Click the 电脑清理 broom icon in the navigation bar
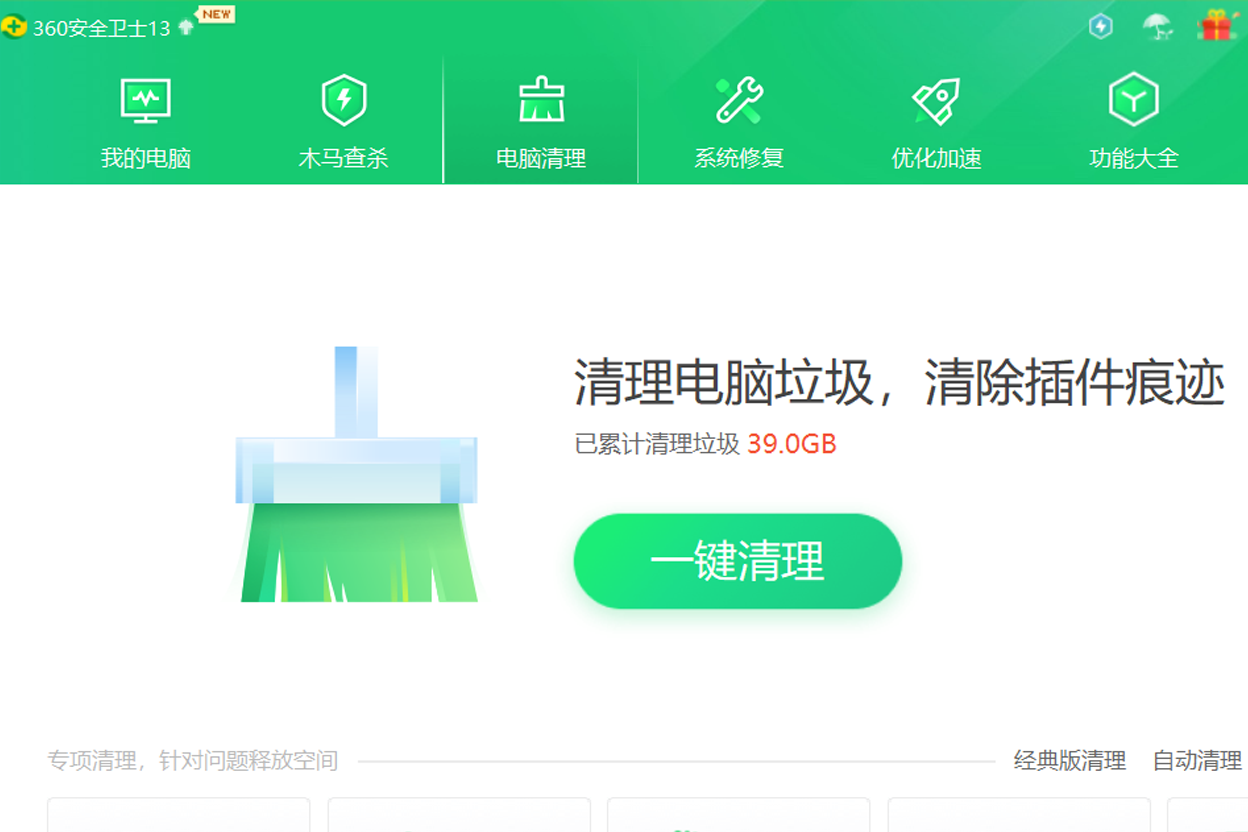Image resolution: width=1248 pixels, height=832 pixels. point(541,100)
